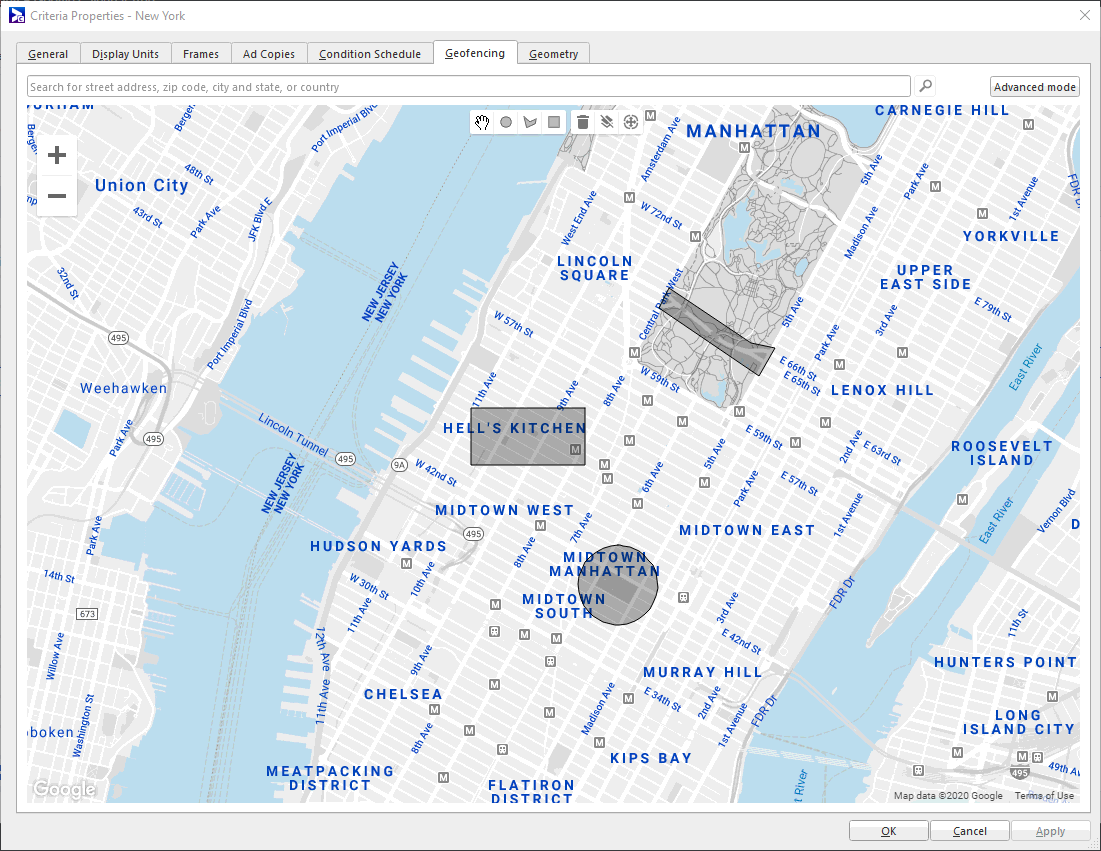
Task: Click the "MEATPACKING DISTRICT" map label
Action: click(x=330, y=778)
